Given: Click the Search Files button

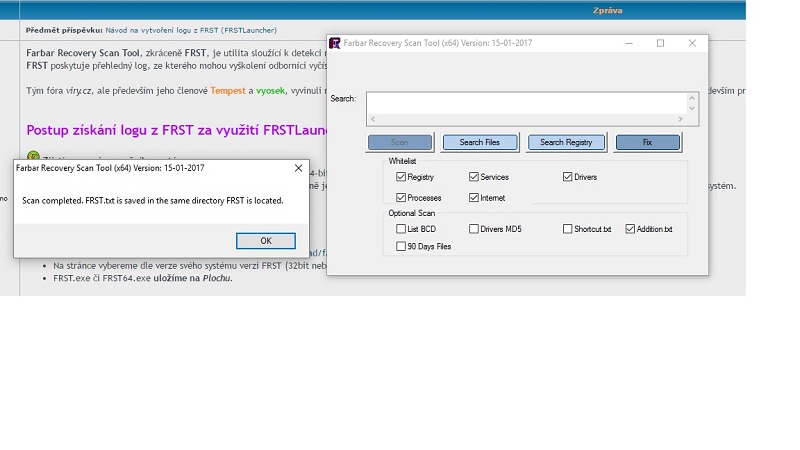Looking at the screenshot, I should tap(480, 142).
